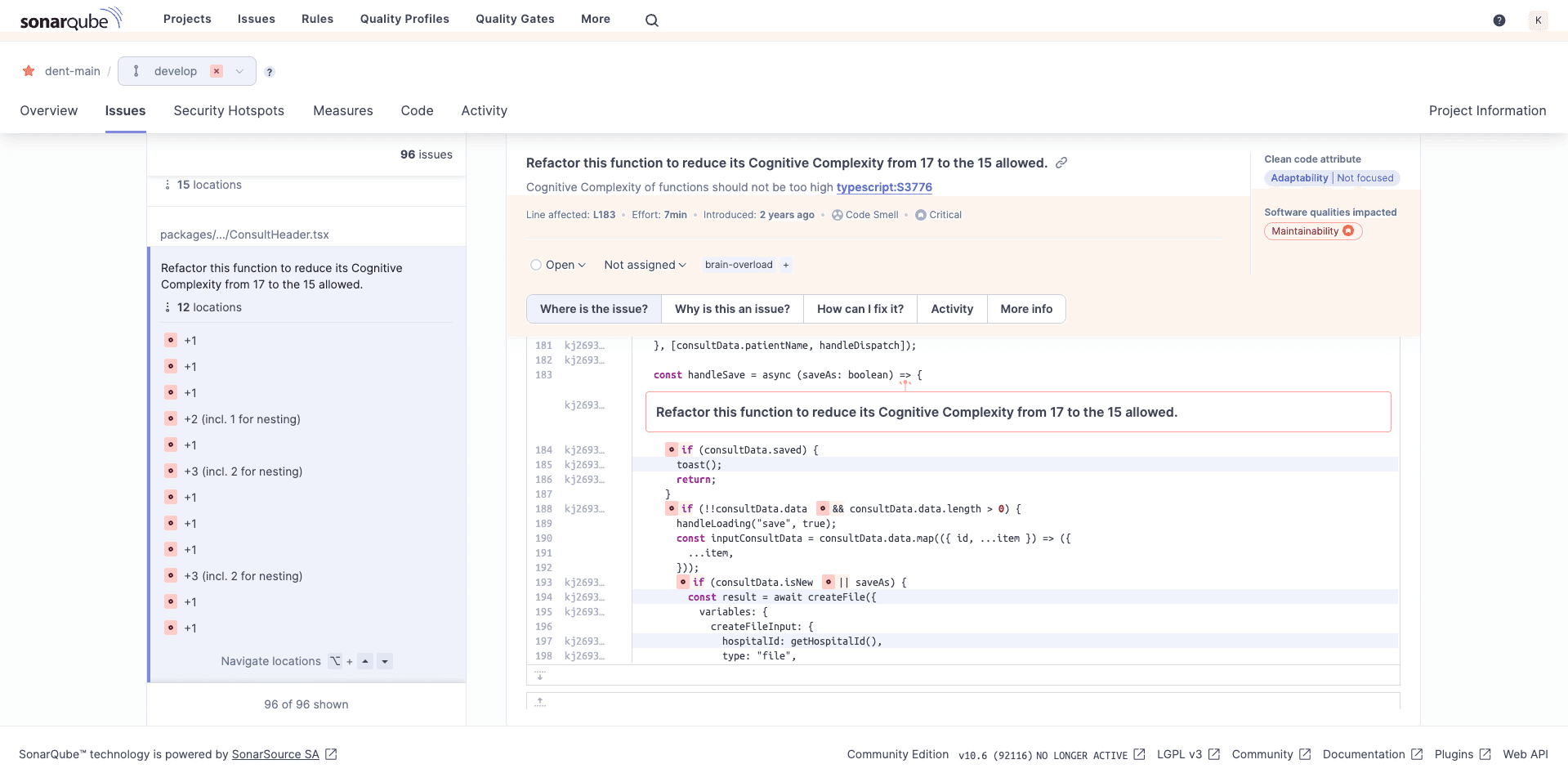
Task: Click the dent-main project breadcrumb
Action: pyautogui.click(x=73, y=71)
